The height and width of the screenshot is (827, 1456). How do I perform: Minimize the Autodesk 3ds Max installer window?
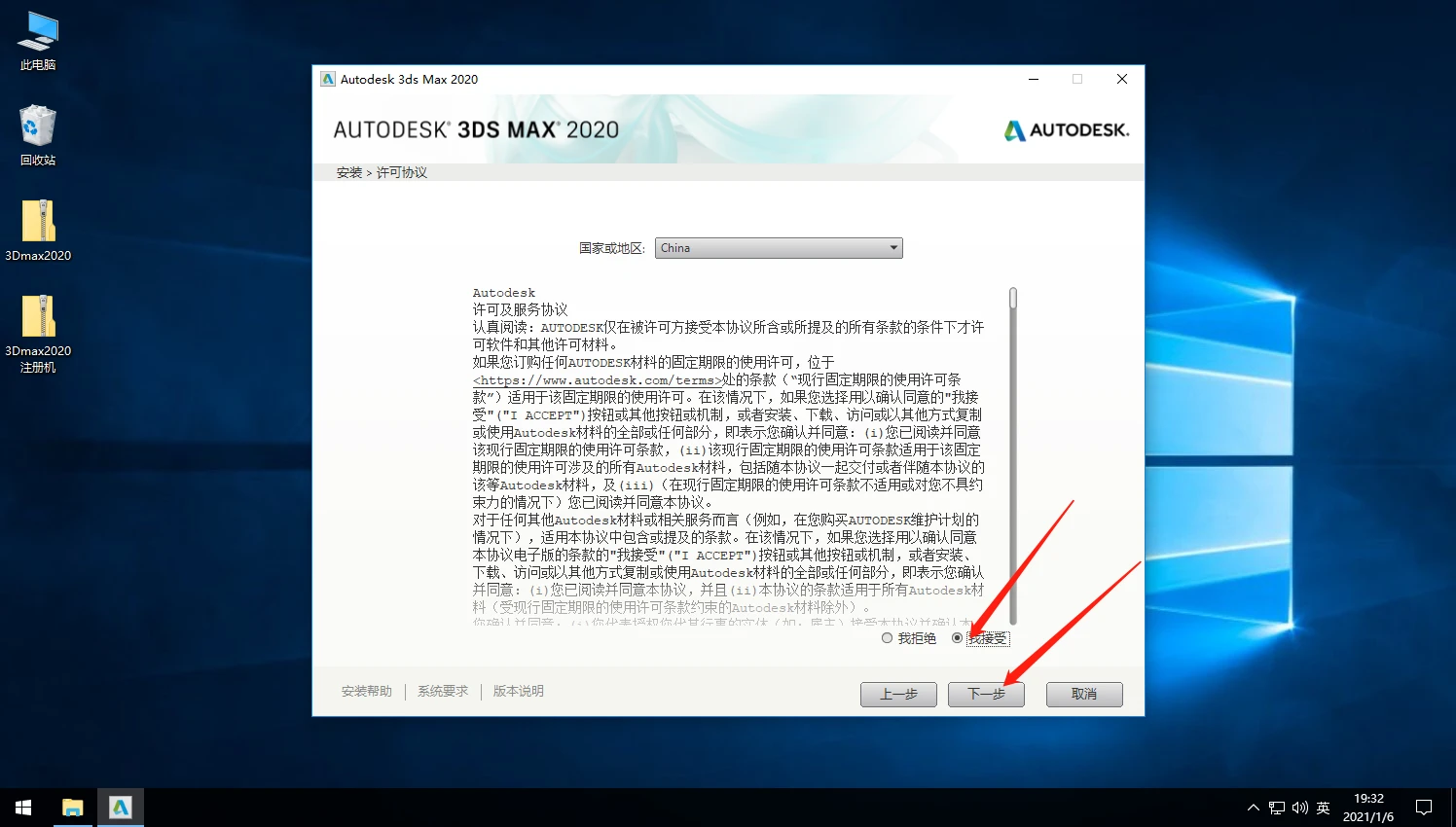tap(1034, 79)
